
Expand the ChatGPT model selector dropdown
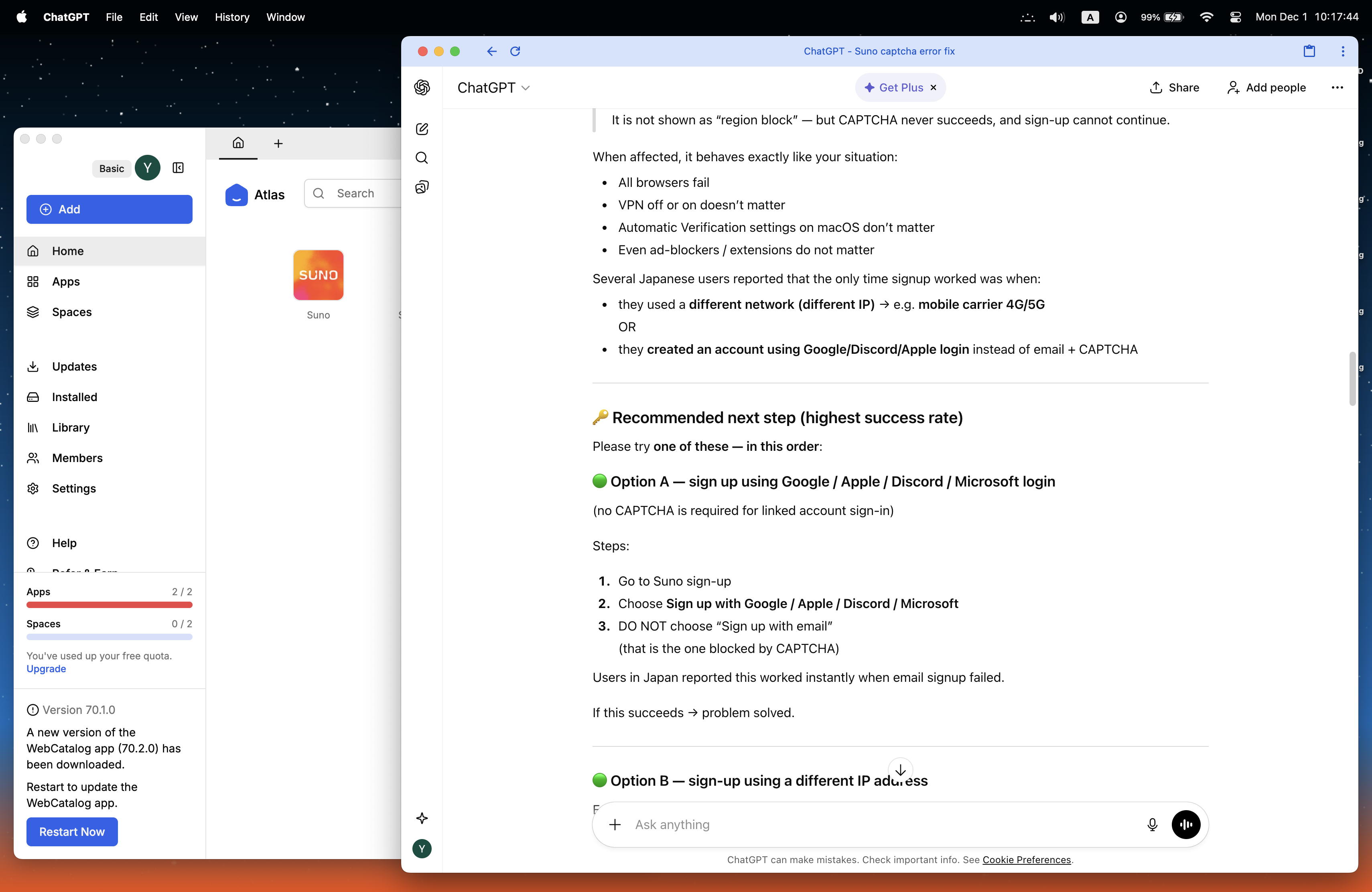[x=493, y=87]
